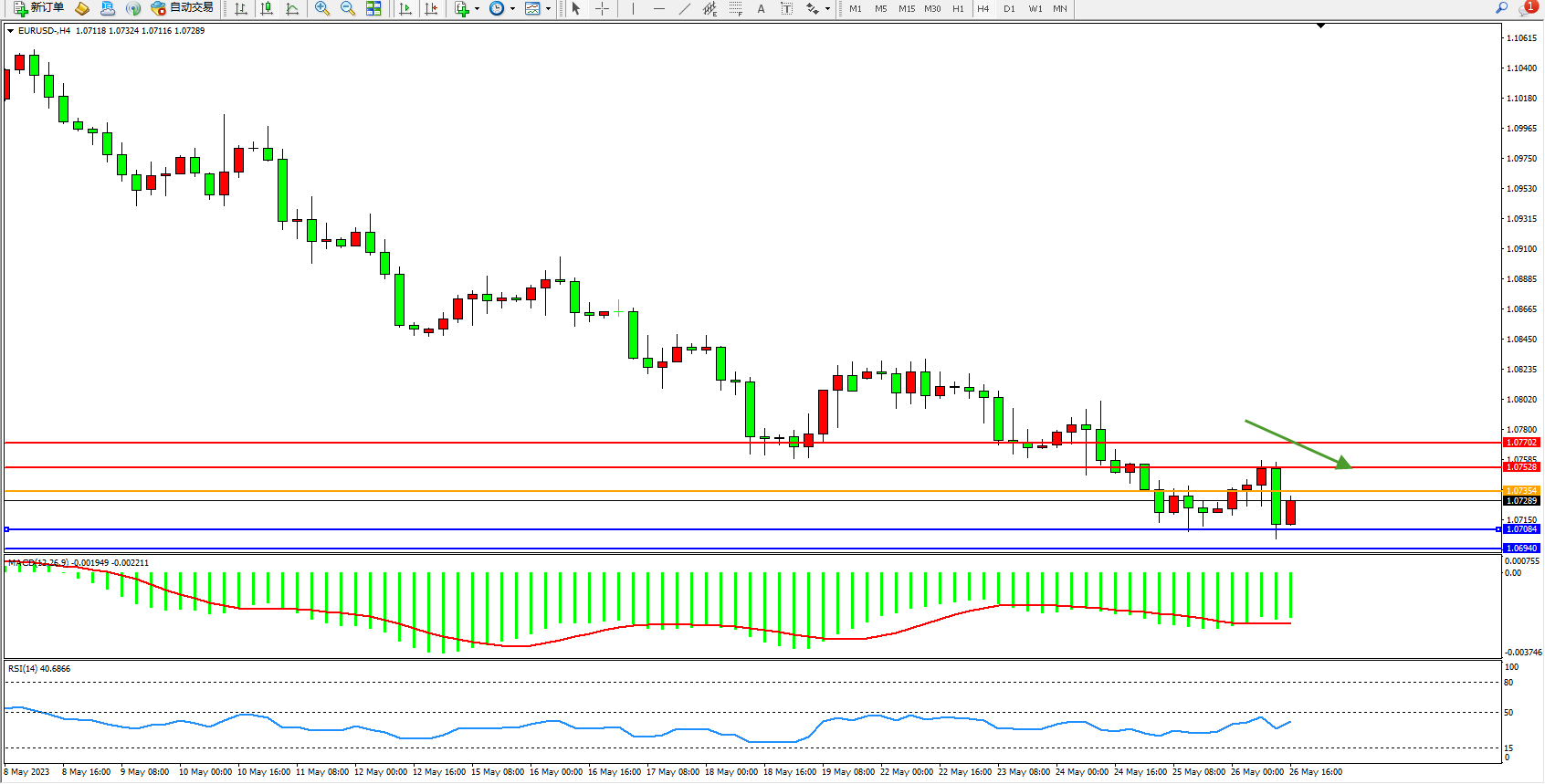Zoom out on the chart

tap(347, 8)
